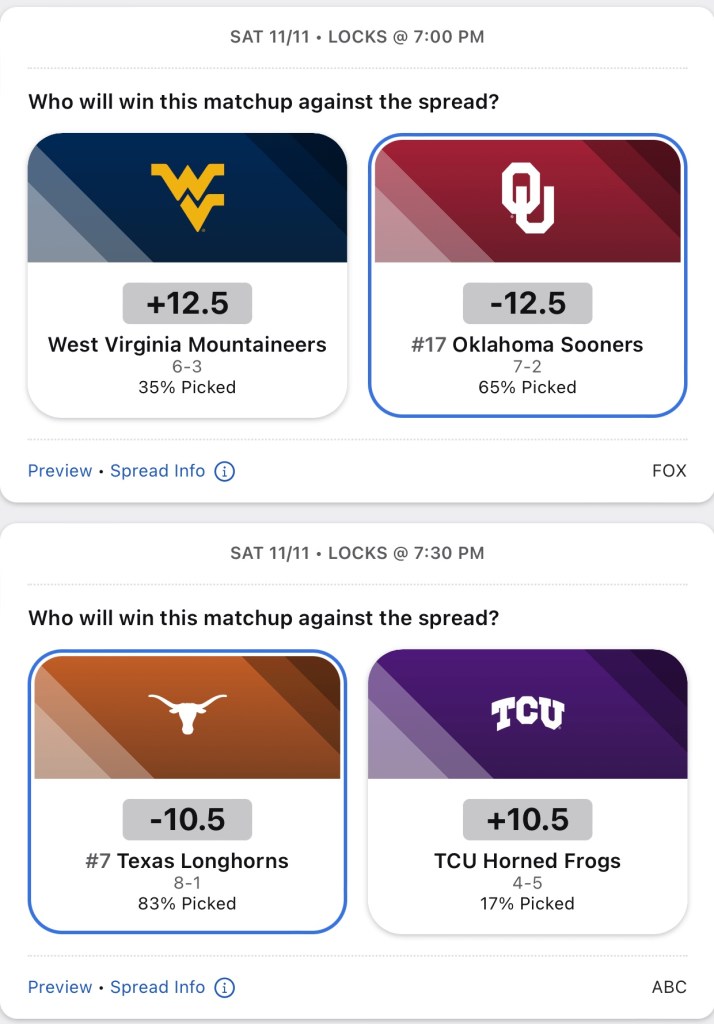This screenshot has width=714, height=1024.
Task: Open Spread Info icon for Oklahoma game
Action: point(225,470)
